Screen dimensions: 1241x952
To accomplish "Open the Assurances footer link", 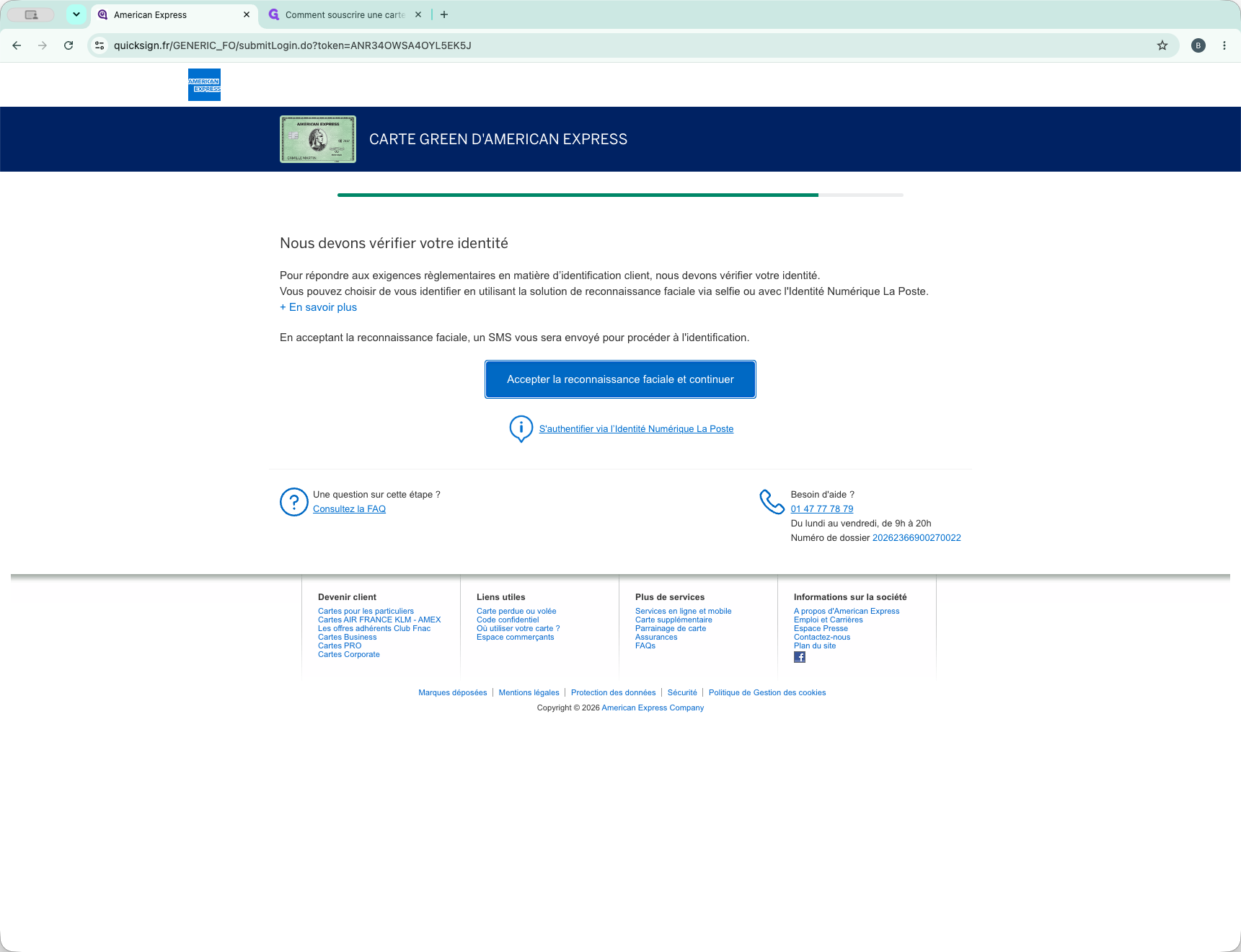I will tap(656, 637).
